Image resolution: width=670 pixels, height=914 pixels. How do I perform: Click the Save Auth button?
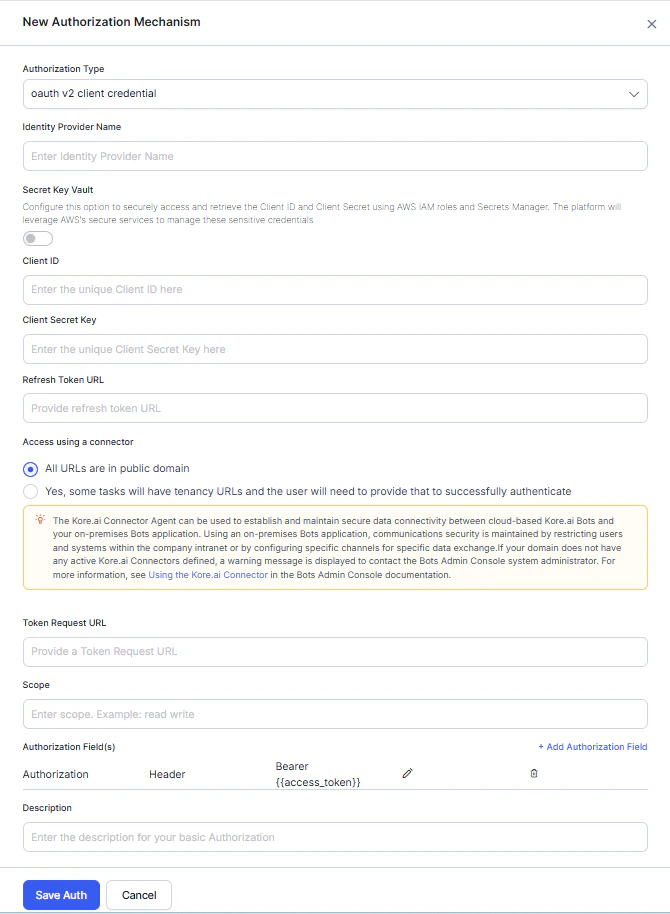point(61,895)
